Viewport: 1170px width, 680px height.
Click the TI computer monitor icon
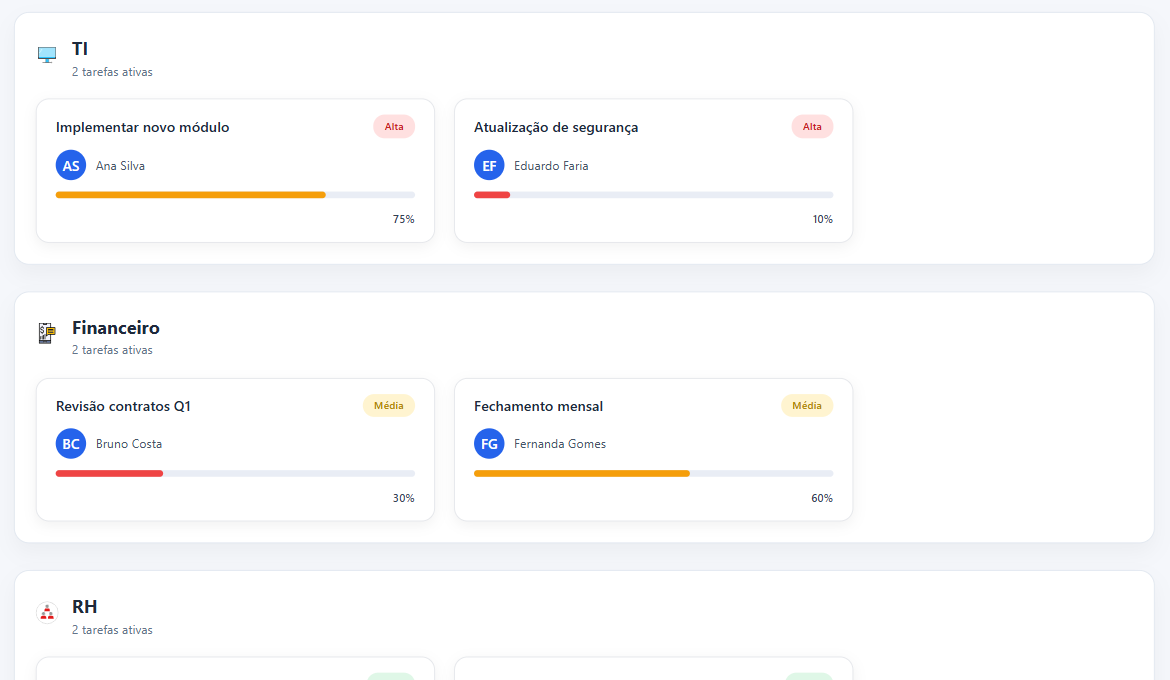tap(47, 54)
